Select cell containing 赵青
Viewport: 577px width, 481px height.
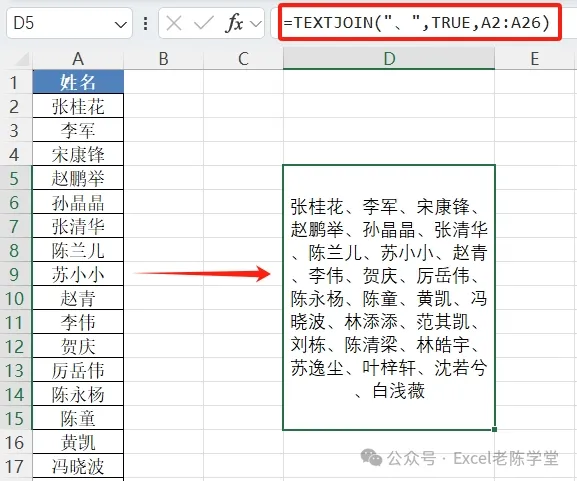point(78,298)
